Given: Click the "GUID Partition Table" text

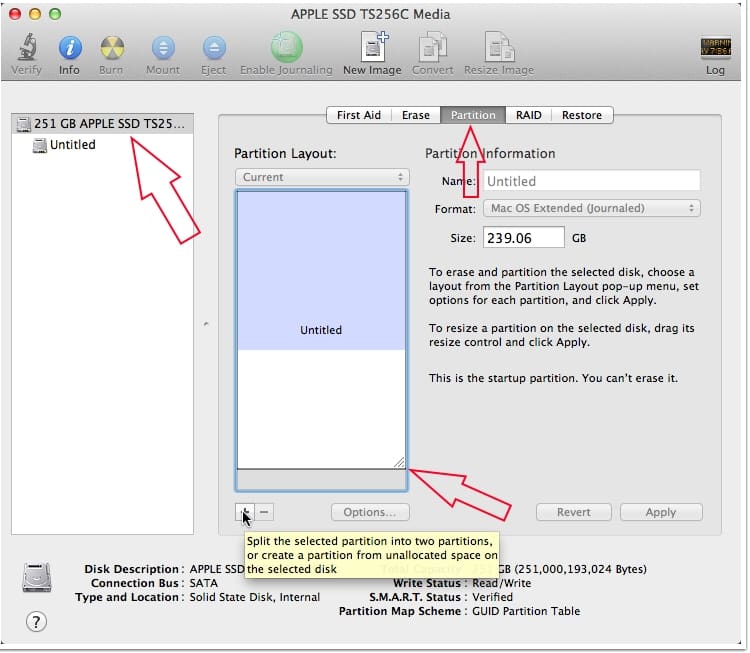Looking at the screenshot, I should pos(526,611).
